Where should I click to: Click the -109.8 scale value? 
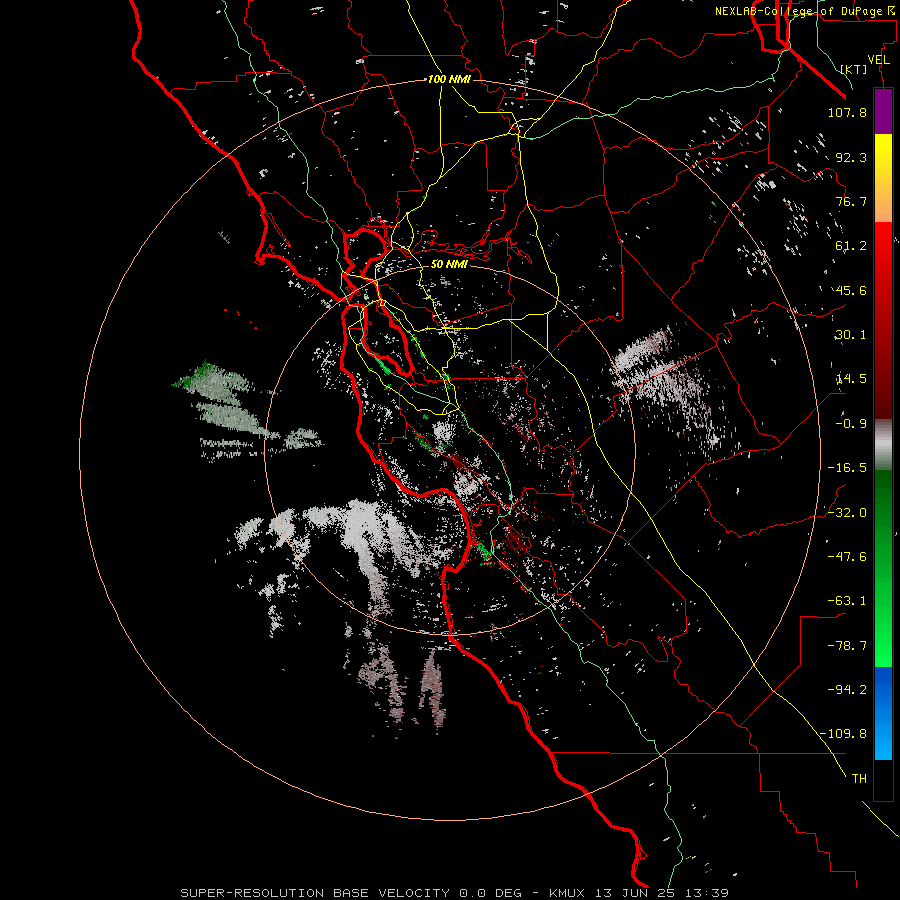pos(844,734)
